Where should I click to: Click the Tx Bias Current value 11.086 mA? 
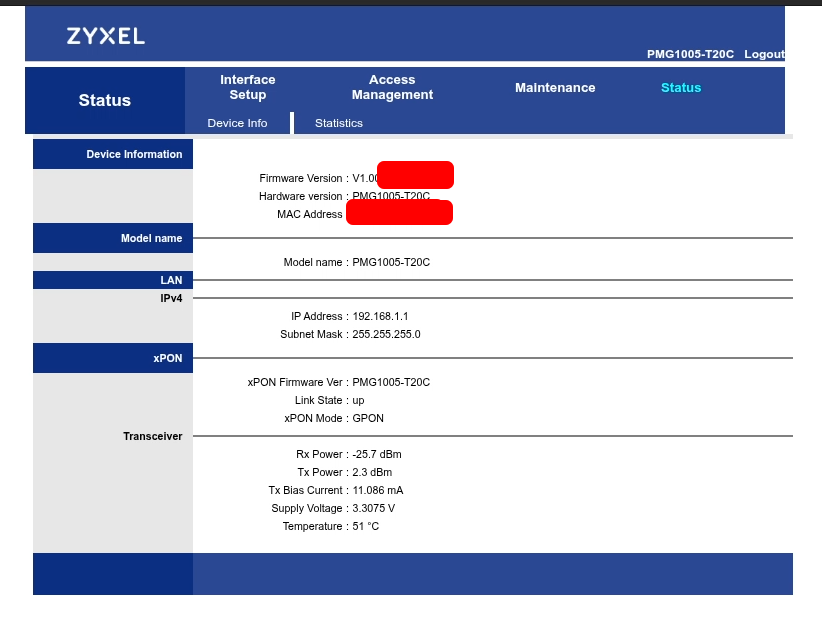[378, 490]
